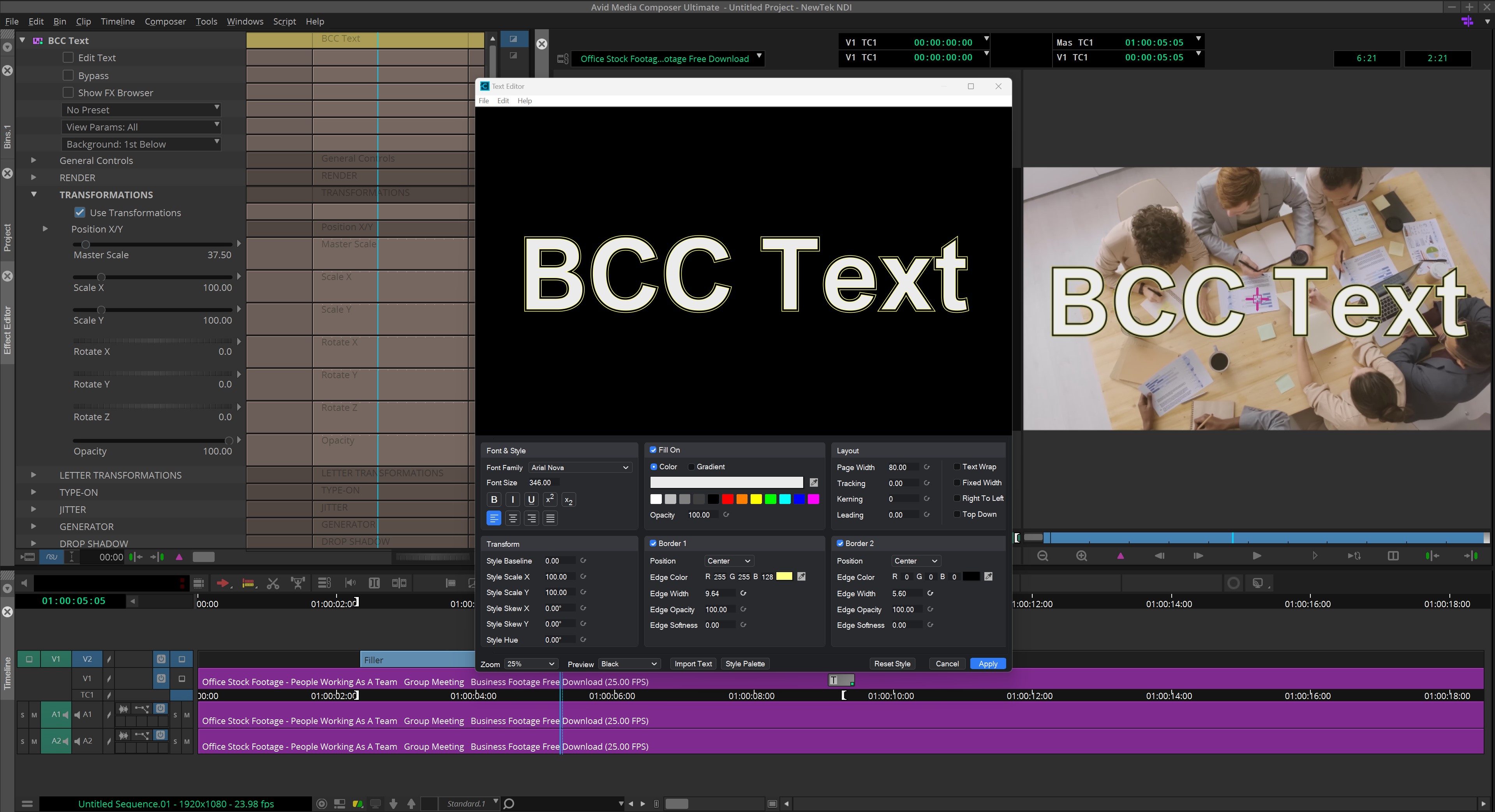The image size is (1495, 812).
Task: Open the No Preset dropdown
Action: [x=141, y=110]
